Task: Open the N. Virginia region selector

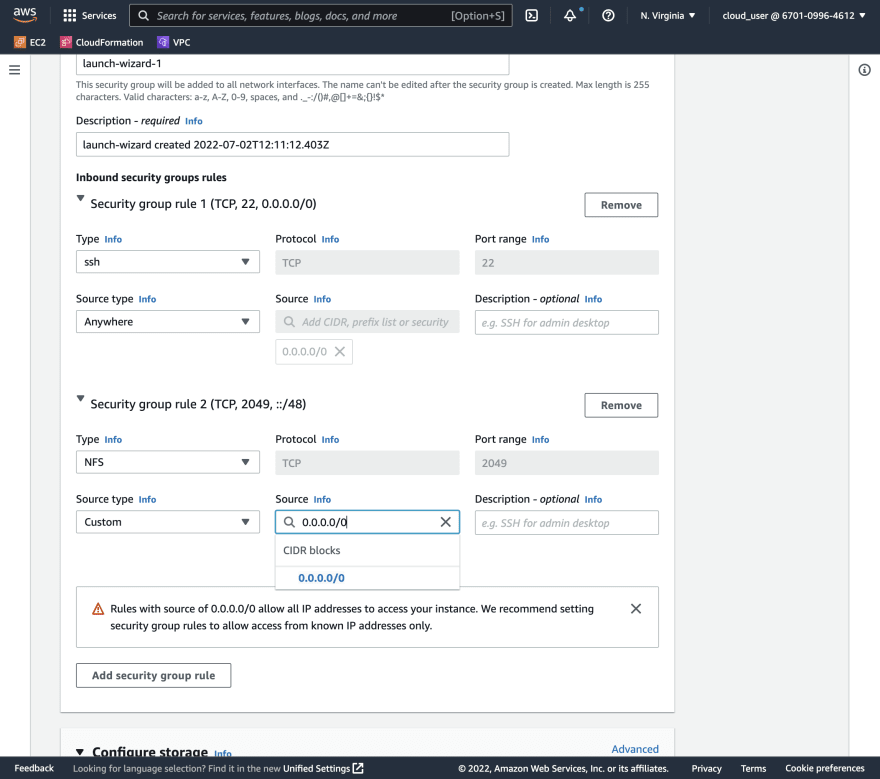Action: tap(668, 16)
